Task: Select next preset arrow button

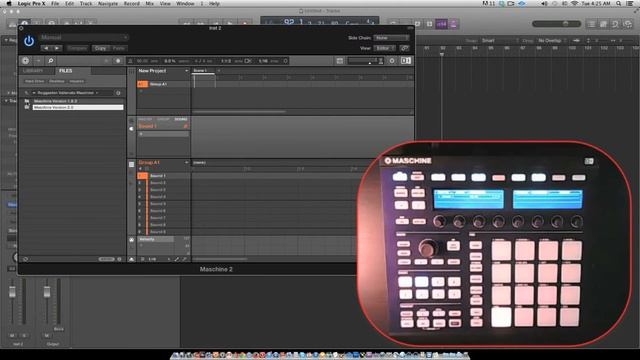Action: [x=57, y=48]
